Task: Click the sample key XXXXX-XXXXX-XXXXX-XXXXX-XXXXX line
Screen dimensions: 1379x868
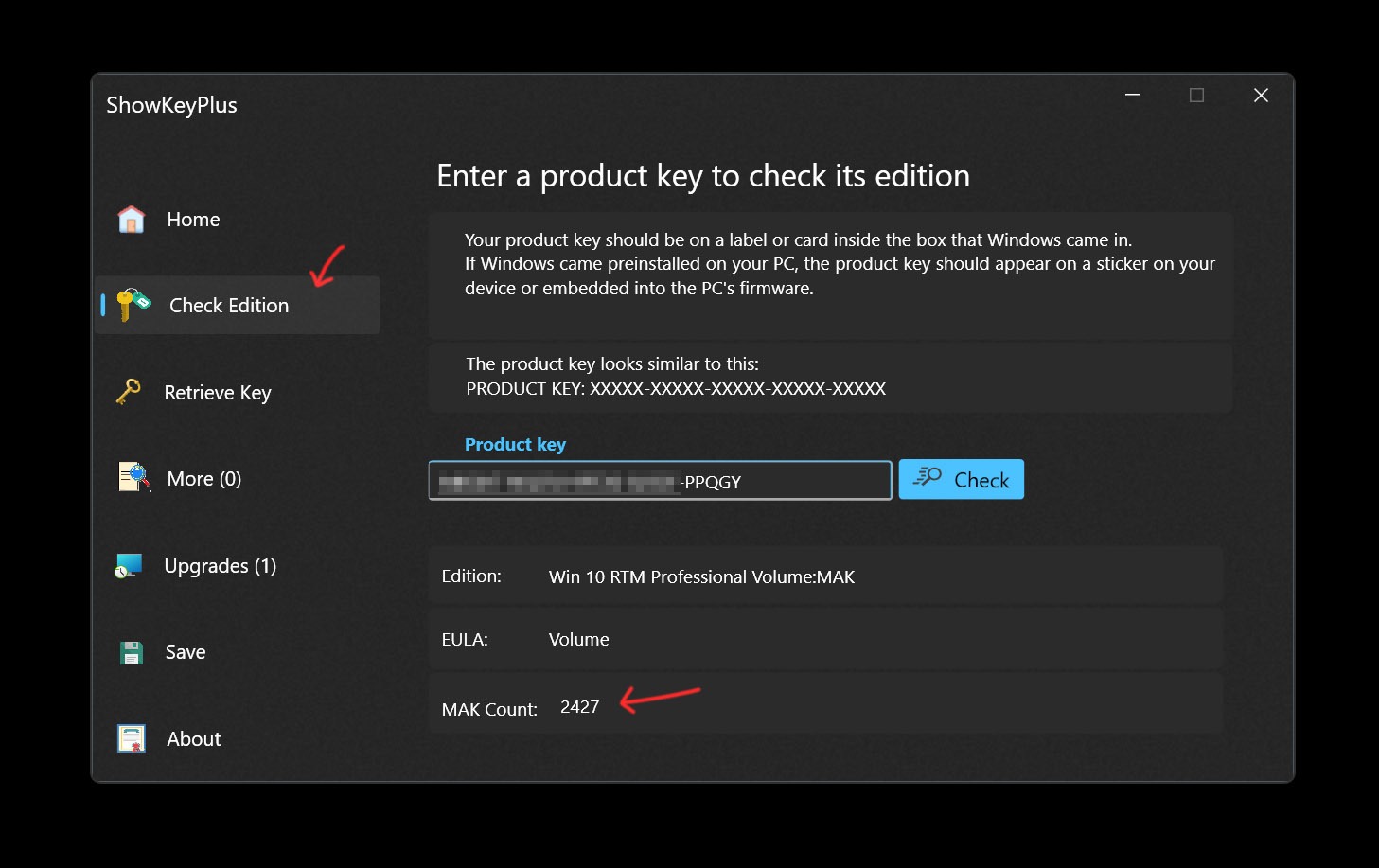Action: [x=676, y=389]
